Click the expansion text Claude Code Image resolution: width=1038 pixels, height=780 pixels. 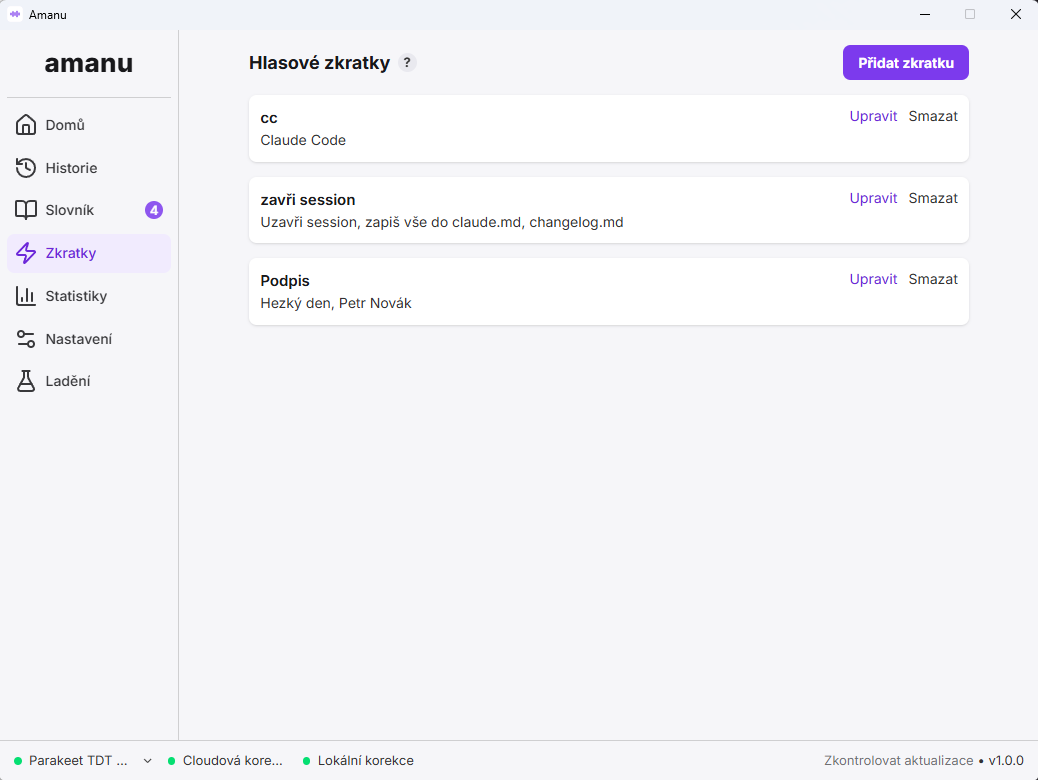click(x=303, y=140)
